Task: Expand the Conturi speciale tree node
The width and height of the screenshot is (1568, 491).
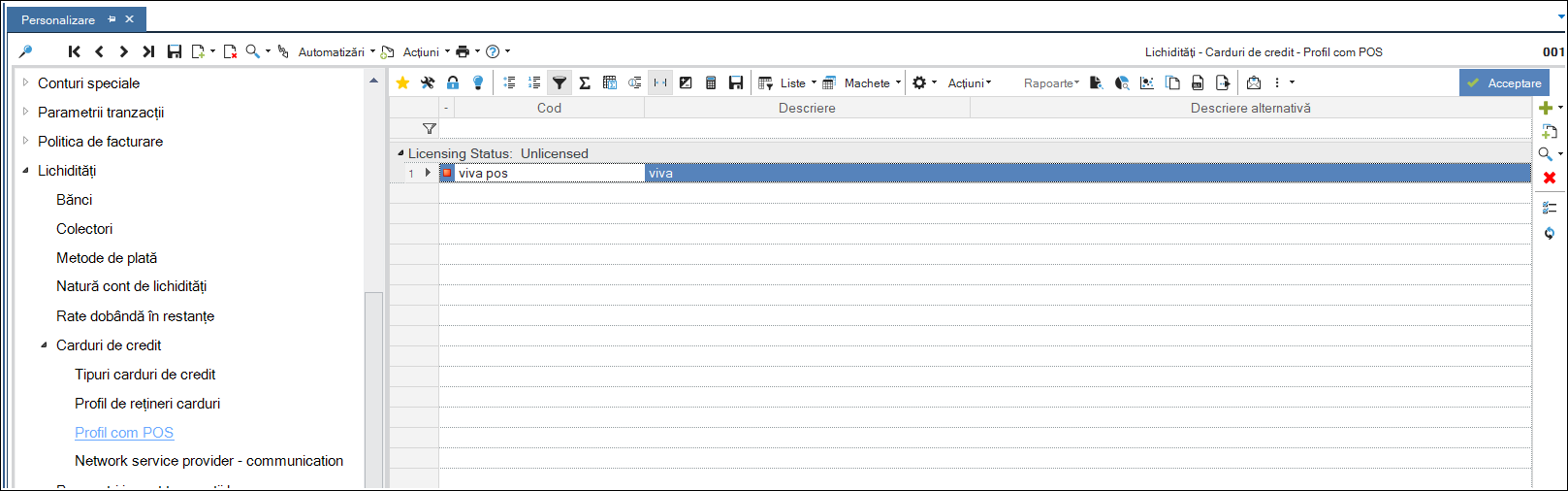Action: [26, 83]
